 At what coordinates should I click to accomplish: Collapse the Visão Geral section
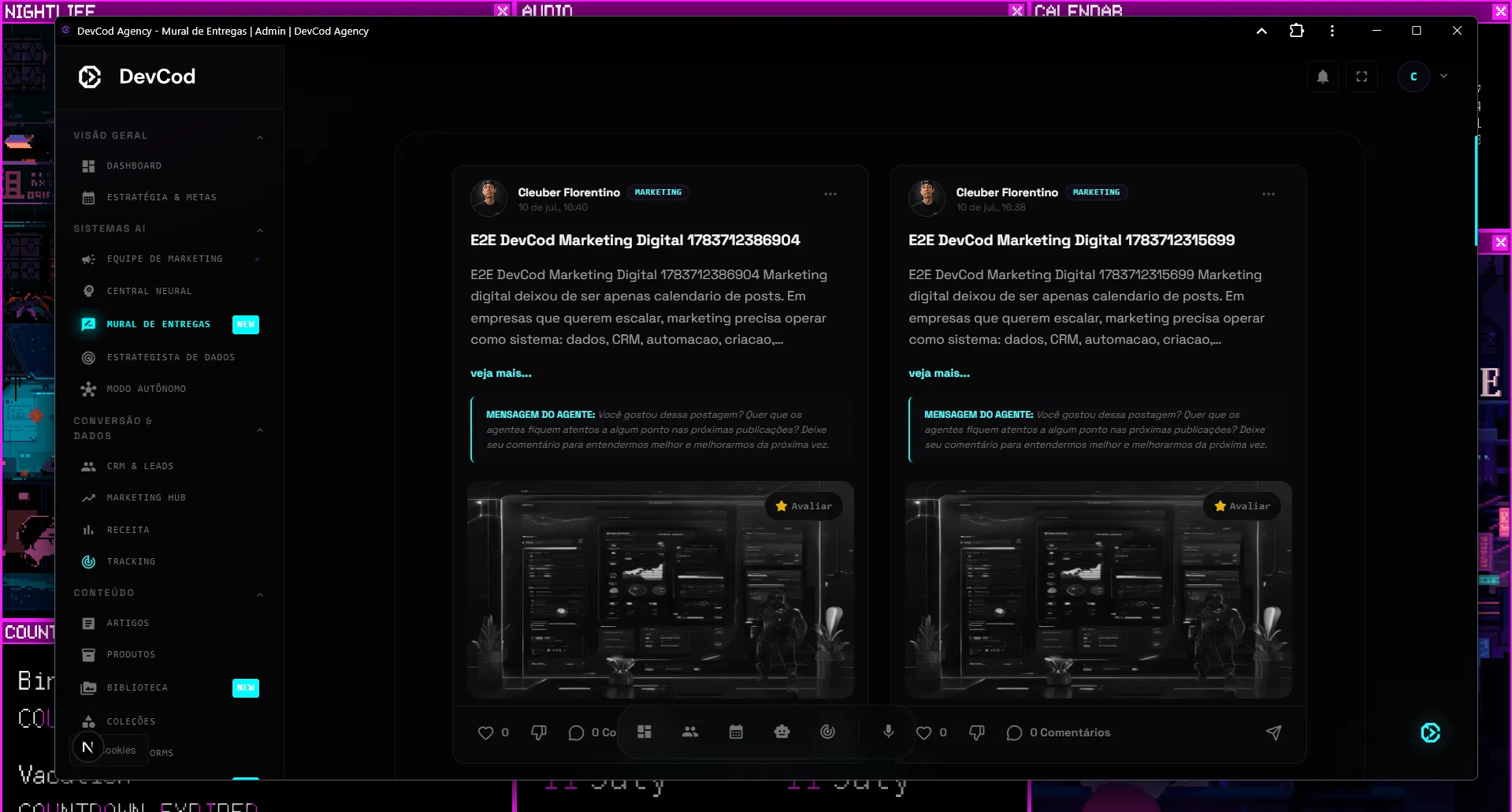259,136
